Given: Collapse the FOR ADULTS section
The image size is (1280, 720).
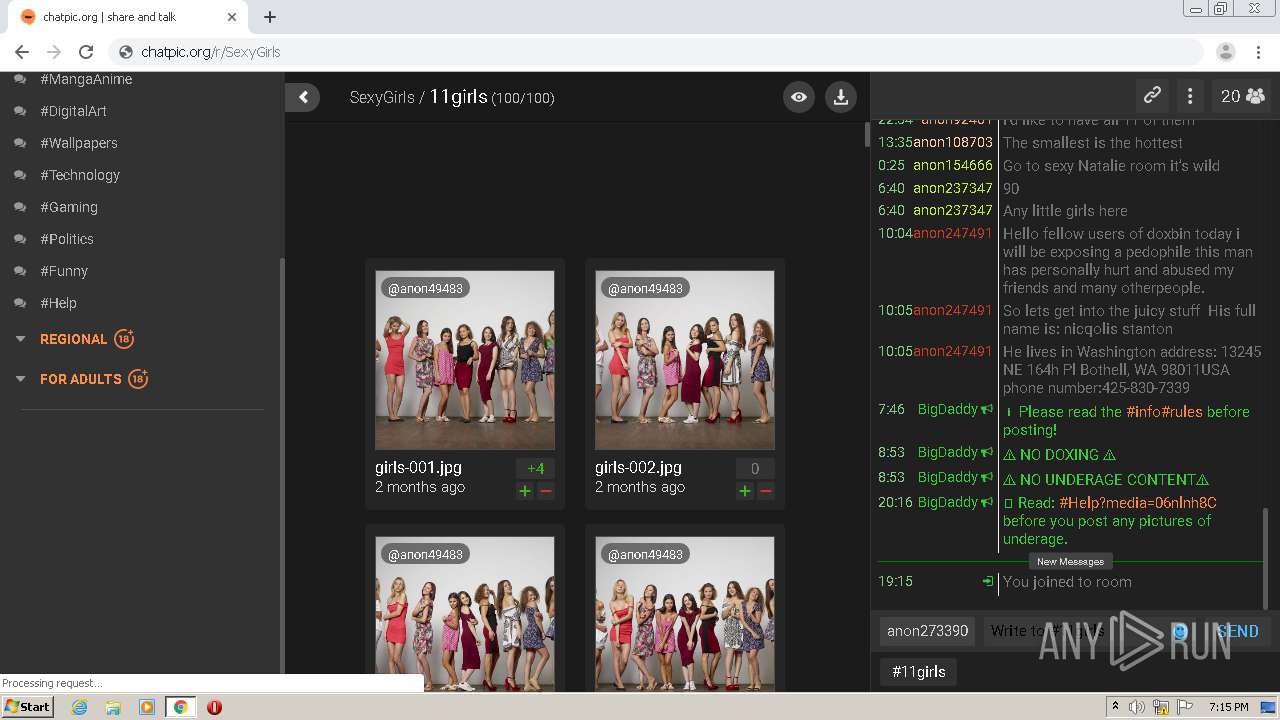Looking at the screenshot, I should [x=20, y=379].
